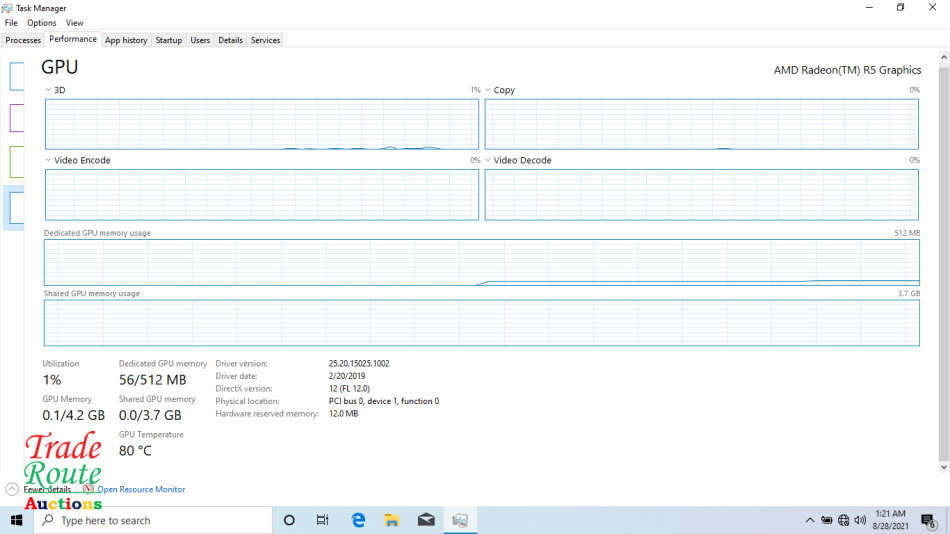The image size is (950, 534).
Task: Open the Options menu
Action: coord(42,23)
